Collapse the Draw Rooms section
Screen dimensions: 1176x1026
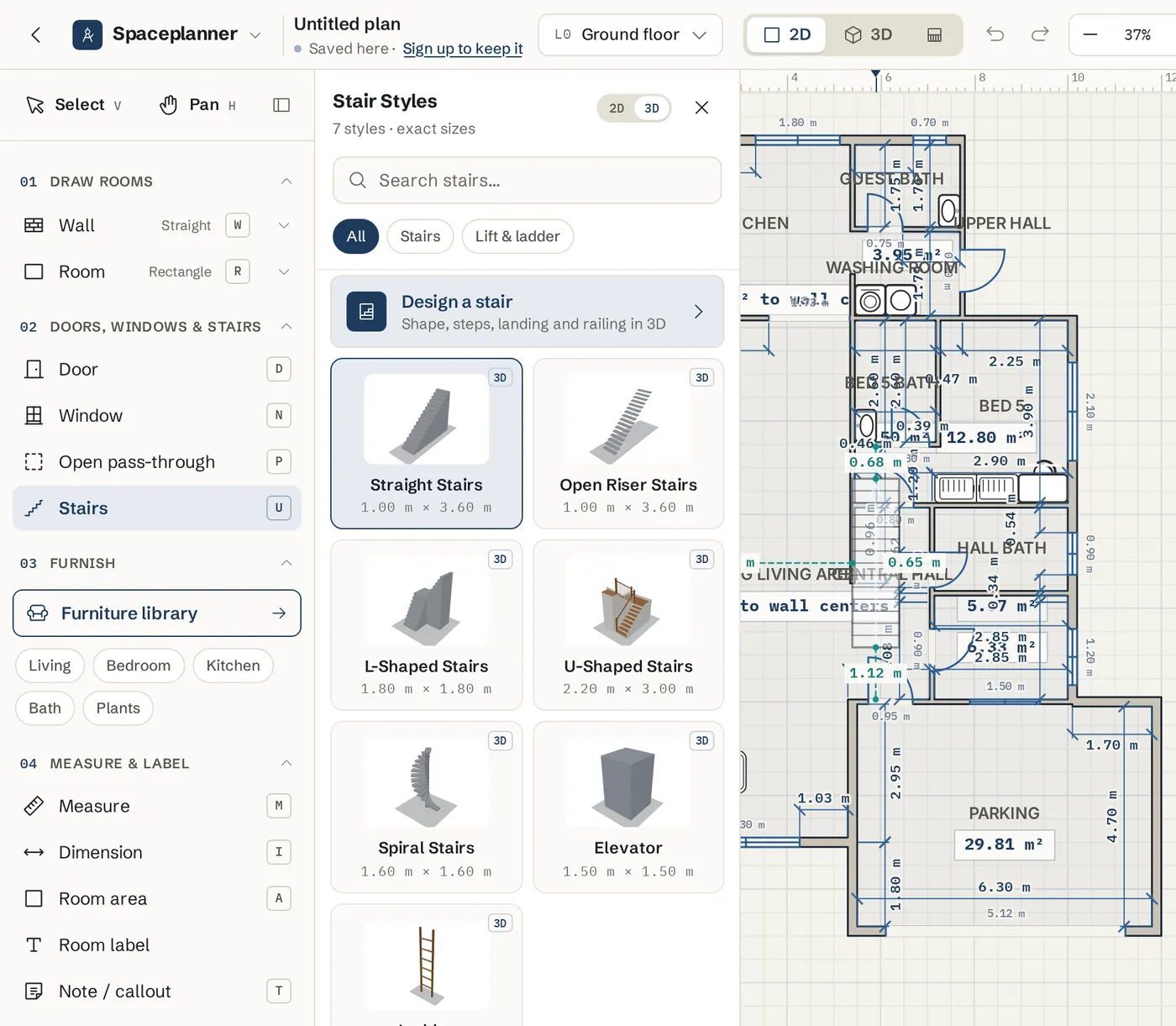pyautogui.click(x=286, y=182)
